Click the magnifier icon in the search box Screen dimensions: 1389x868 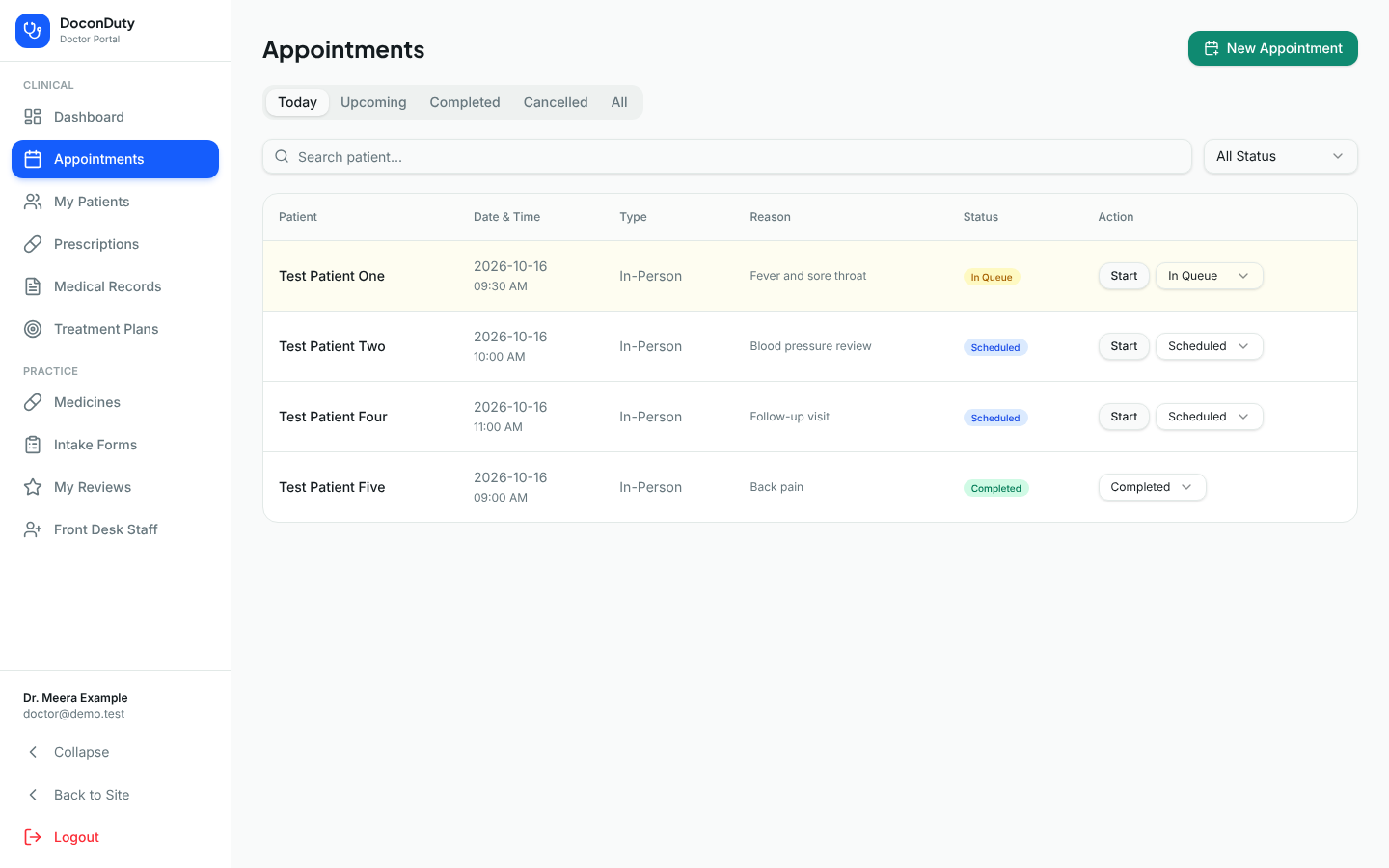[x=282, y=156]
